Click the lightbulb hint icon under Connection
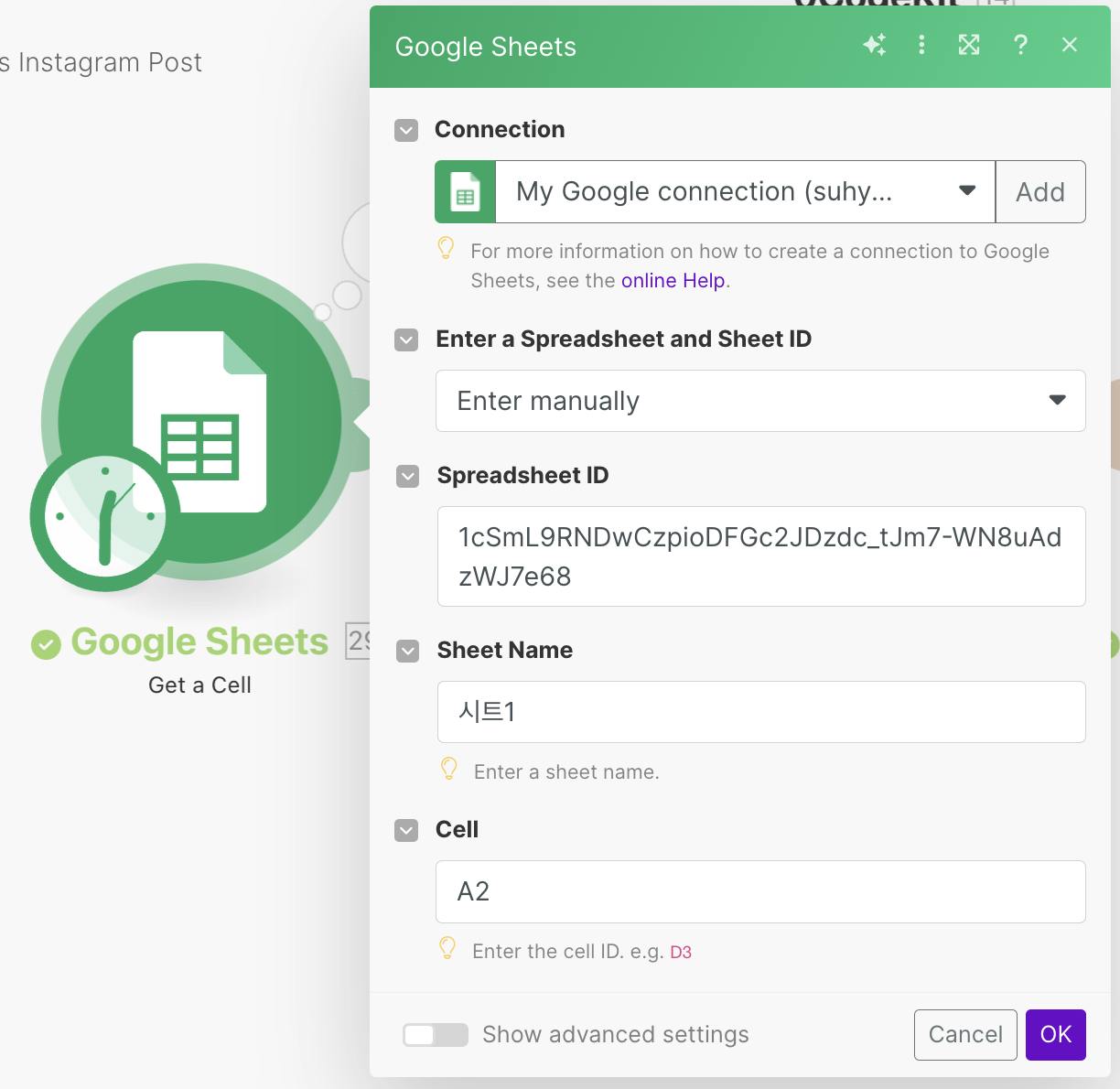The width and height of the screenshot is (1120, 1089). 446,248
